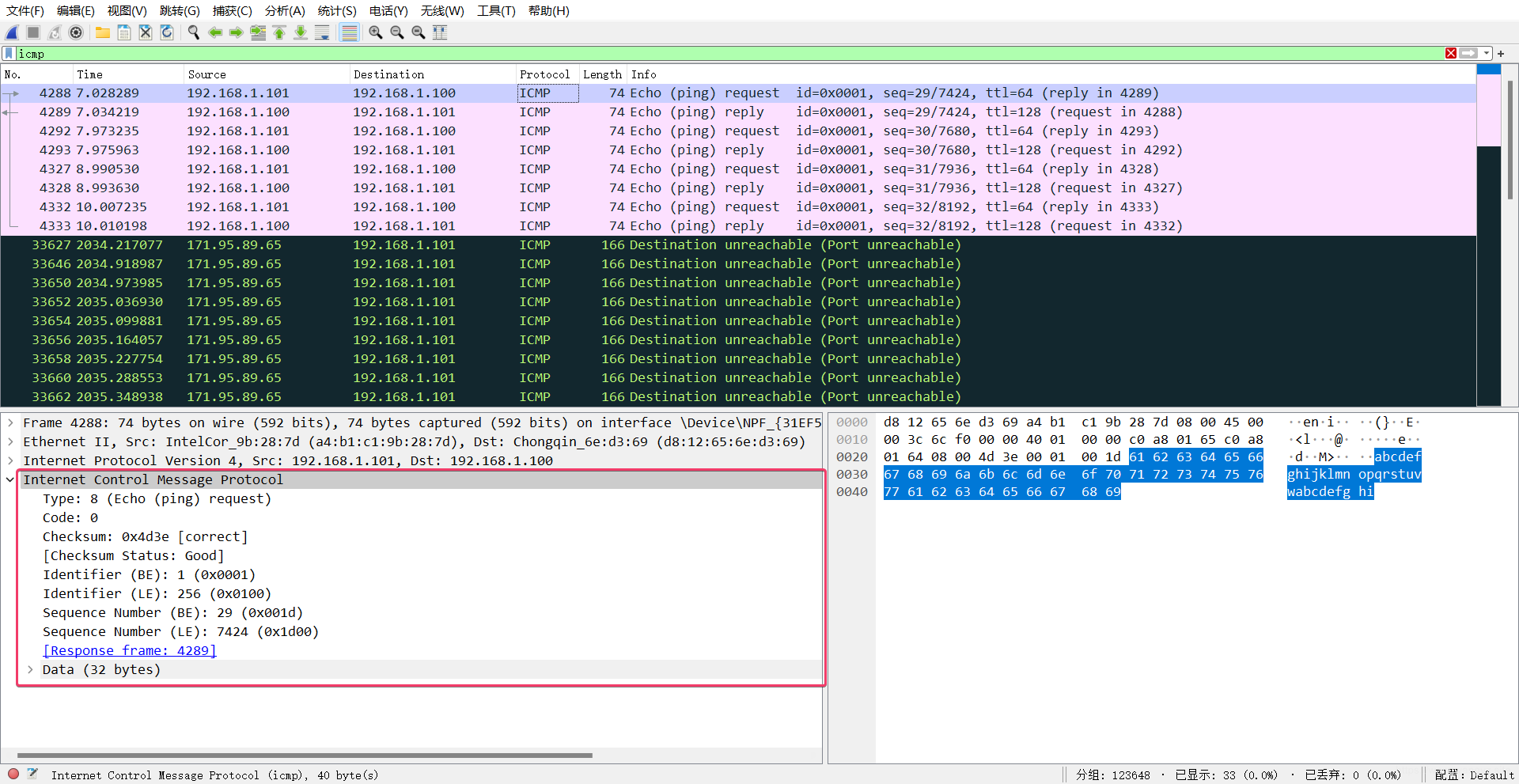Select packet 33627 Destination unreachable row

click(738, 244)
